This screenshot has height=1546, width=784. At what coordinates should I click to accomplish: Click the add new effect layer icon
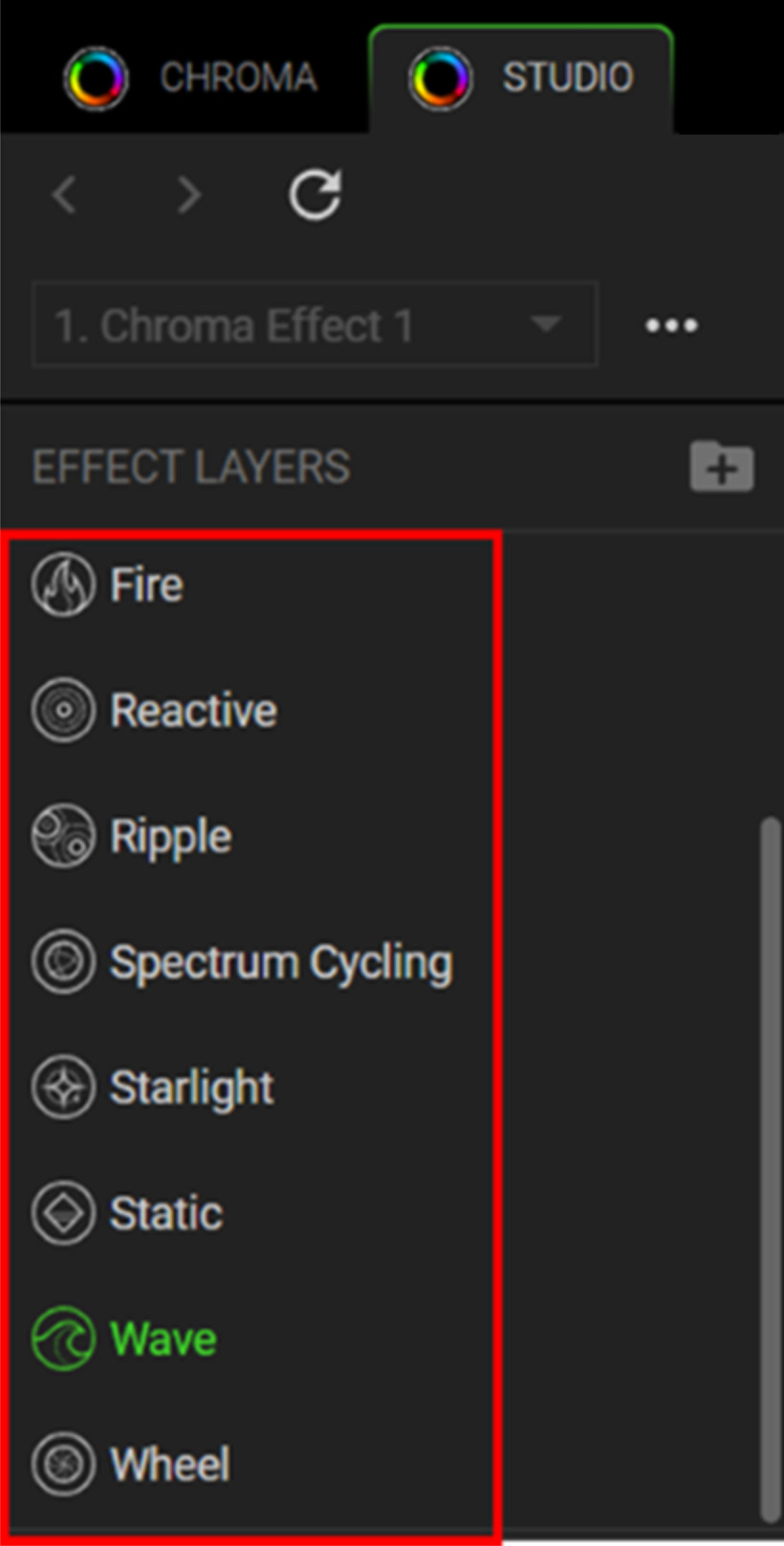coord(721,467)
